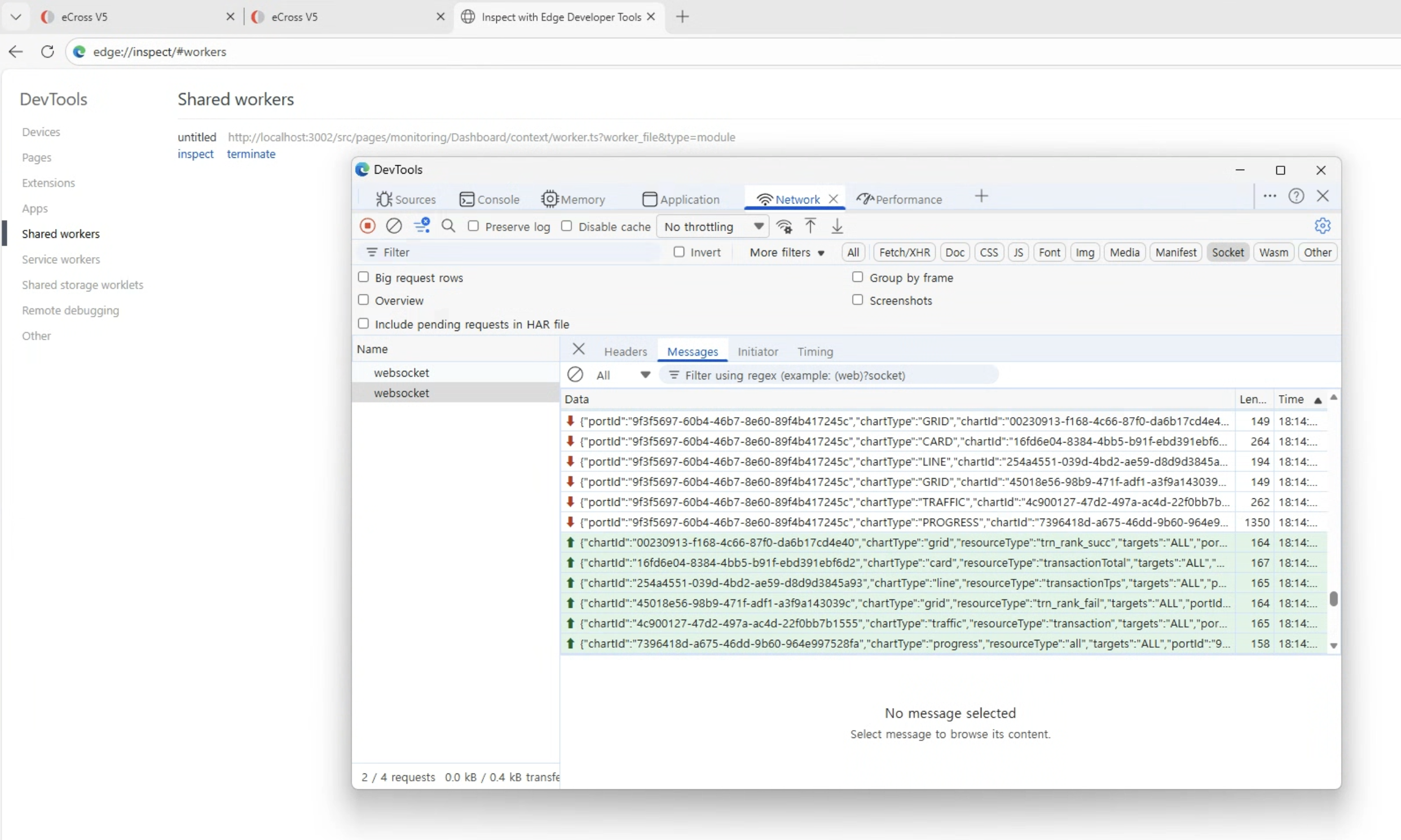The width and height of the screenshot is (1401, 840).
Task: Open the DevTools more options menu
Action: tap(1269, 196)
